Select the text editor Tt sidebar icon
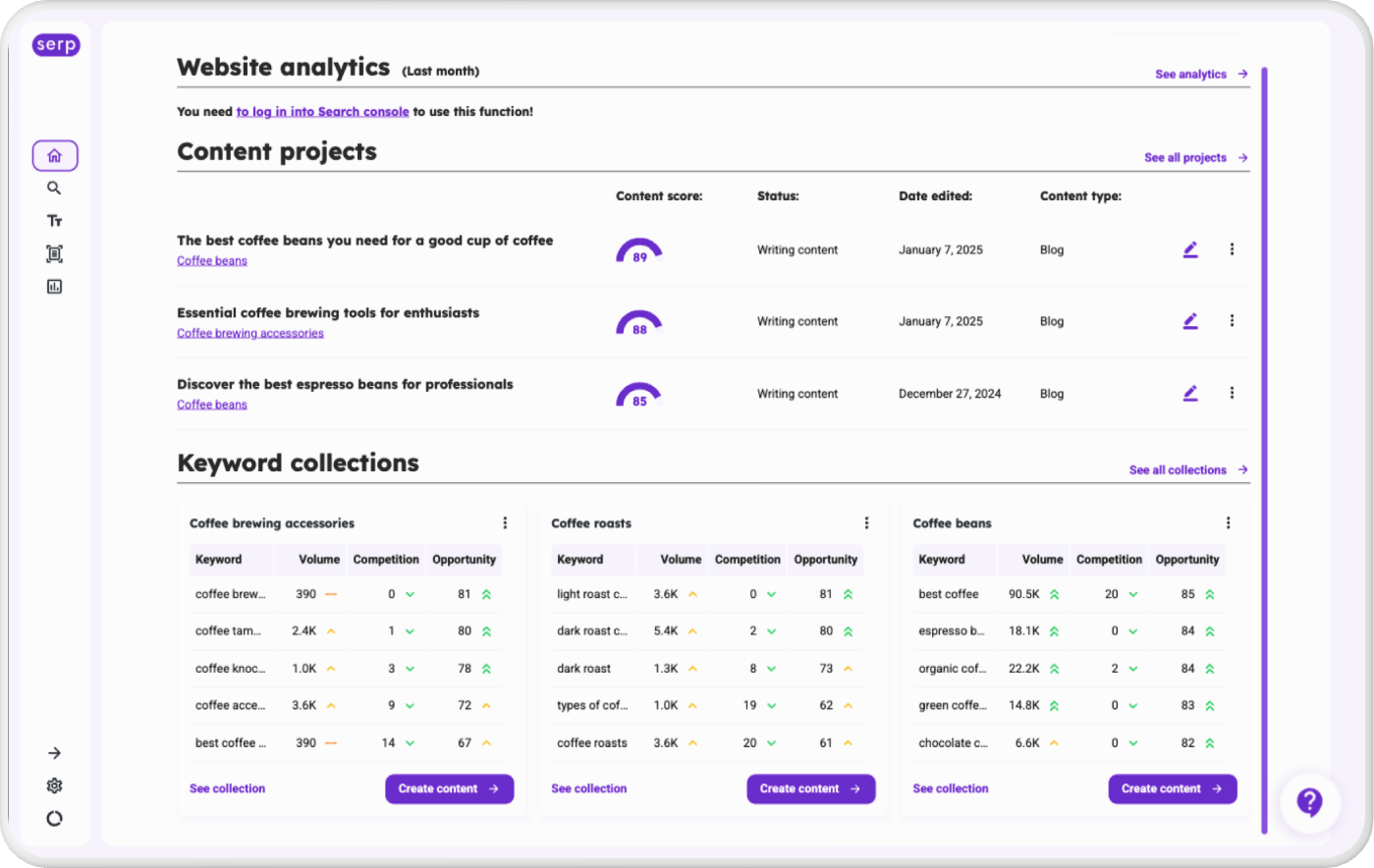The image size is (1374, 868). [55, 221]
